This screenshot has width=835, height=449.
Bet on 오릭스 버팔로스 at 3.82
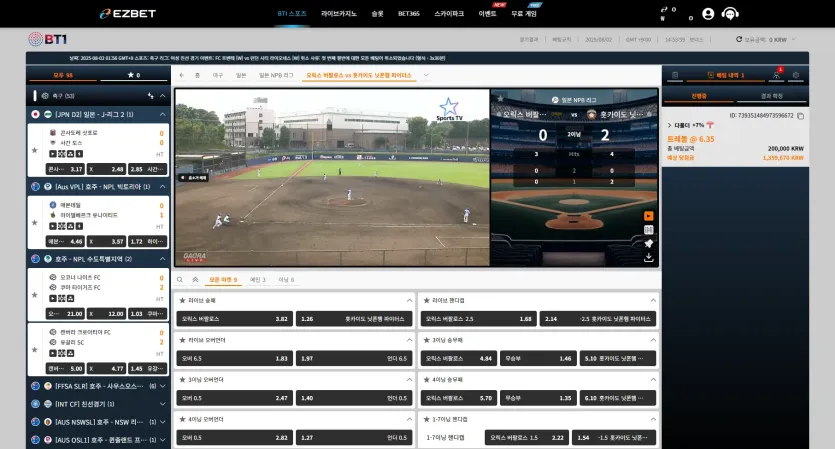[x=234, y=319]
